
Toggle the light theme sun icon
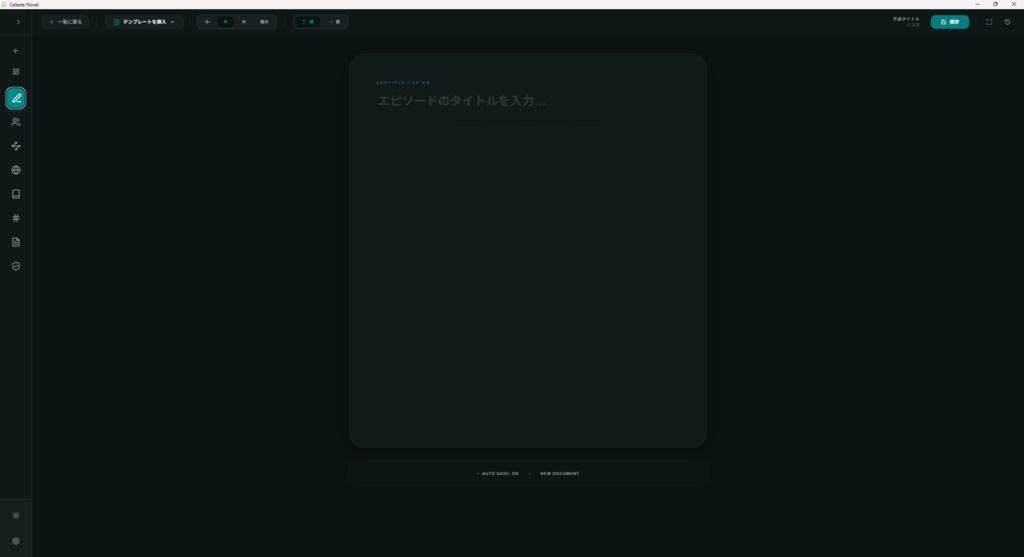click(16, 516)
